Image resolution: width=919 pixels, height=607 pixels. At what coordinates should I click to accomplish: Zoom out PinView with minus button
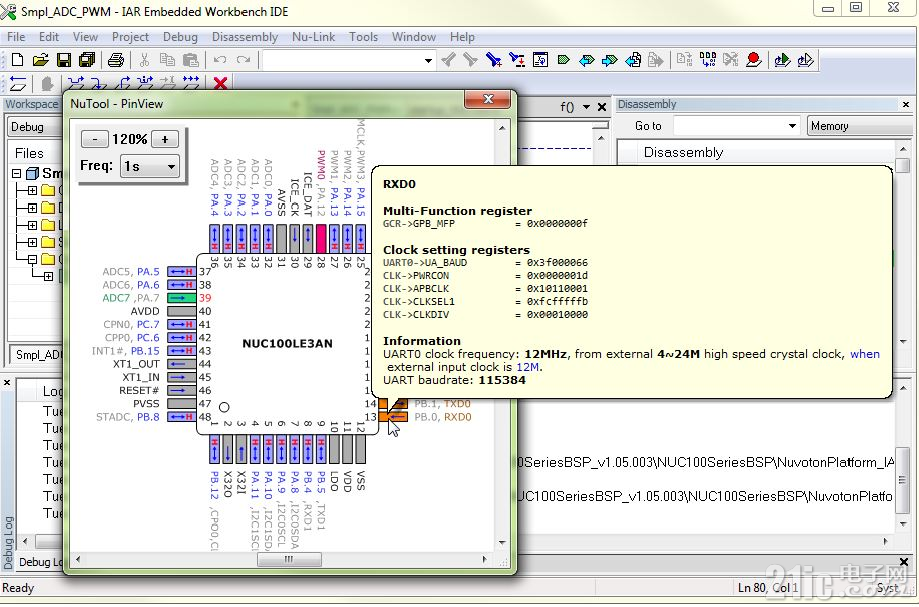(x=94, y=139)
